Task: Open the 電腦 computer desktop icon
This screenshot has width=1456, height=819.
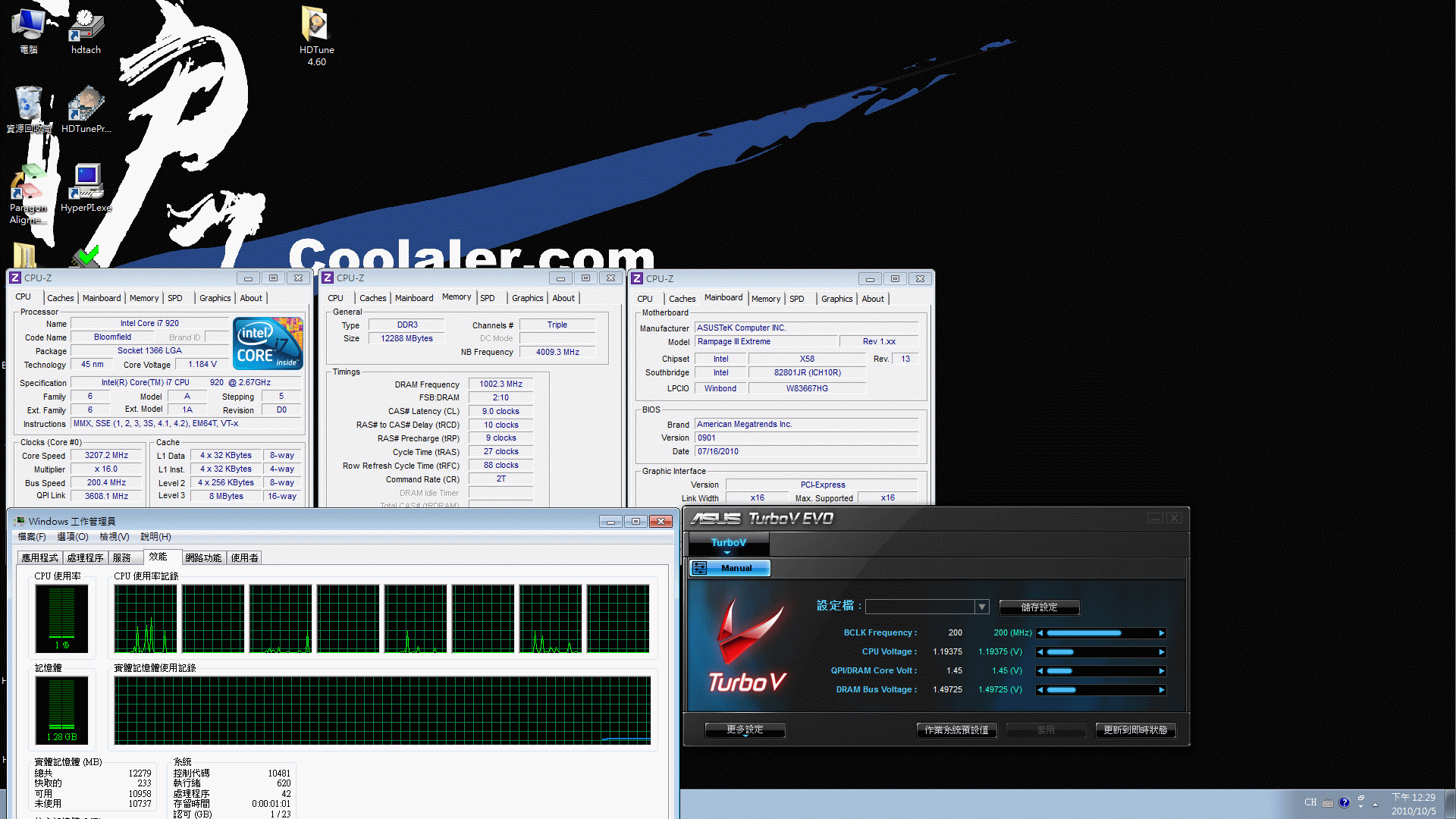Action: [28, 30]
